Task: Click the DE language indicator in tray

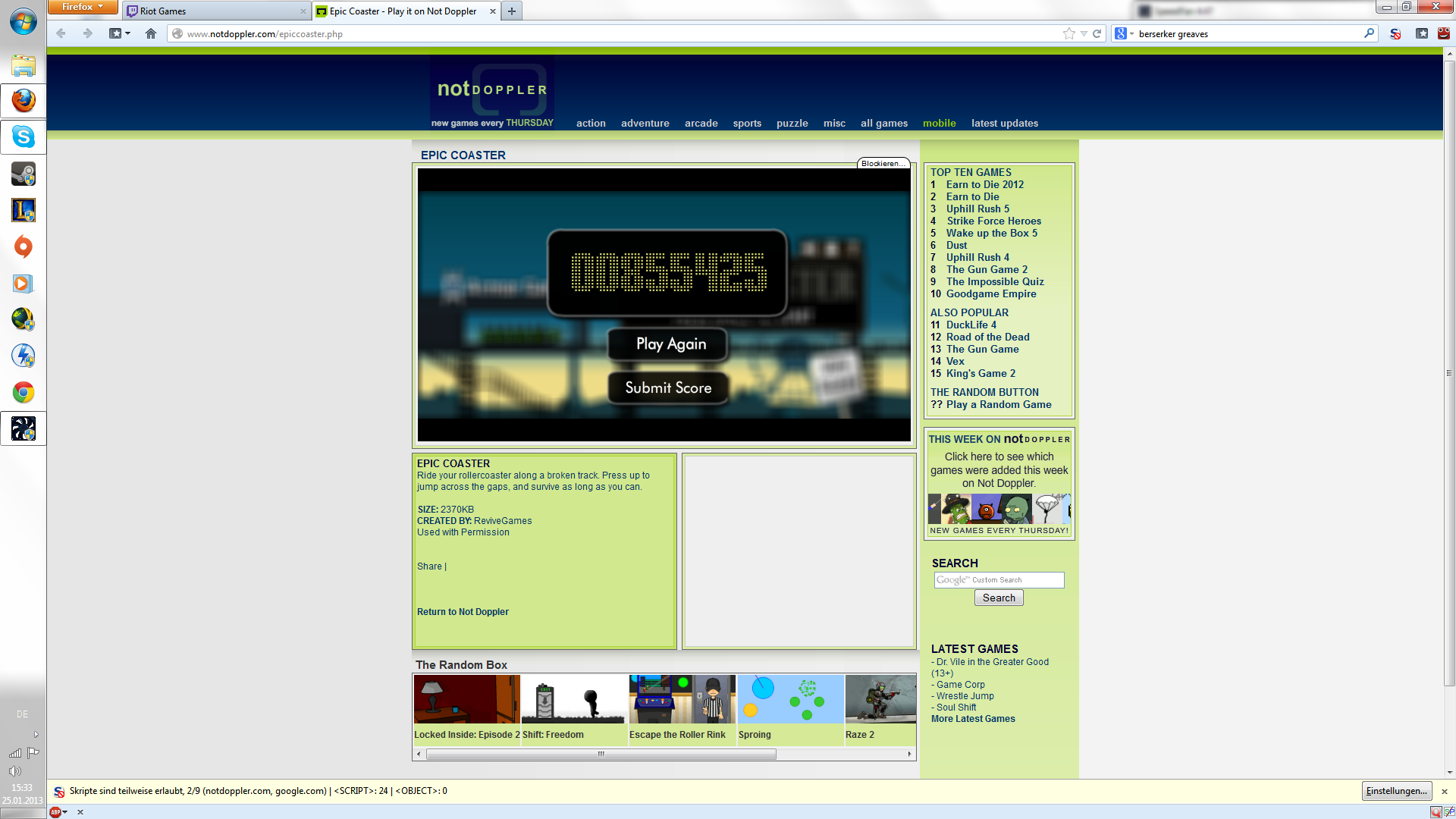Action: pyautogui.click(x=23, y=714)
